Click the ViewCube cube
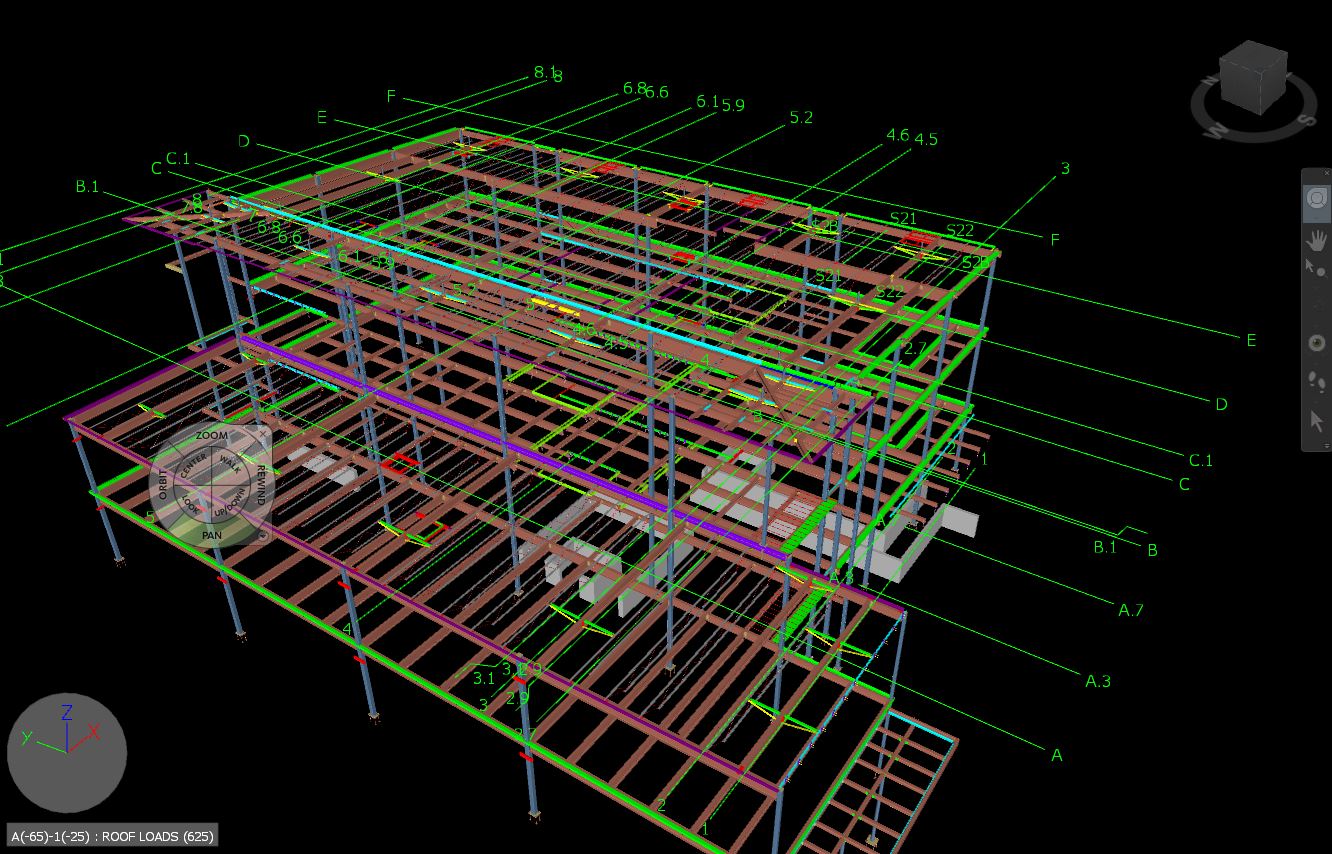The height and width of the screenshot is (854, 1332). pos(1253,77)
